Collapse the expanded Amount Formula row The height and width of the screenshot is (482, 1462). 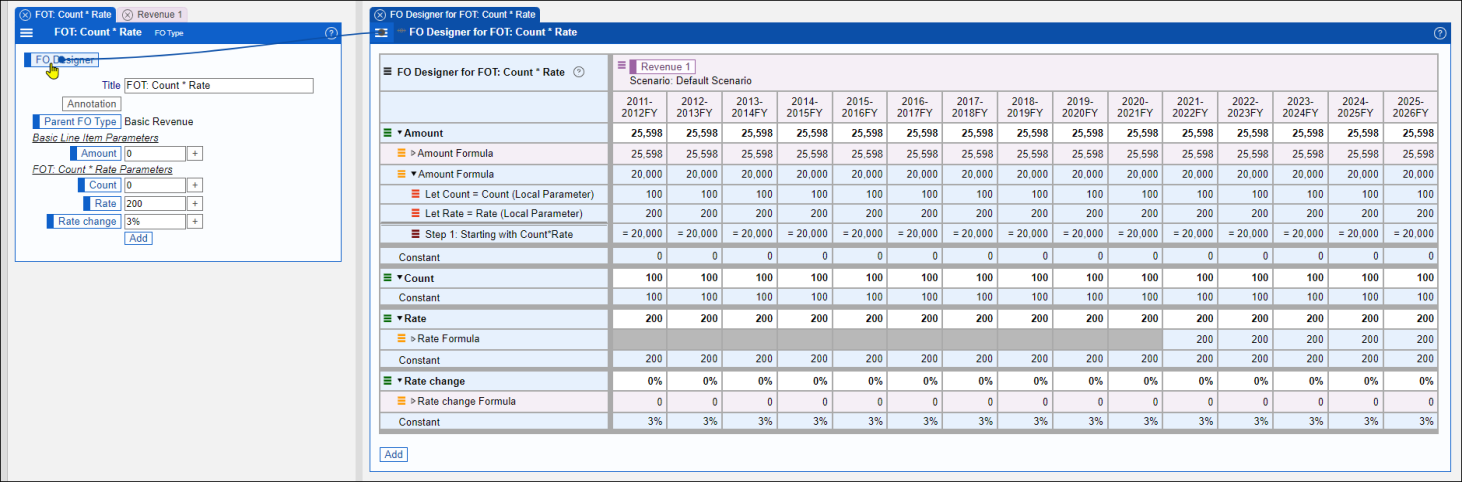click(x=413, y=174)
